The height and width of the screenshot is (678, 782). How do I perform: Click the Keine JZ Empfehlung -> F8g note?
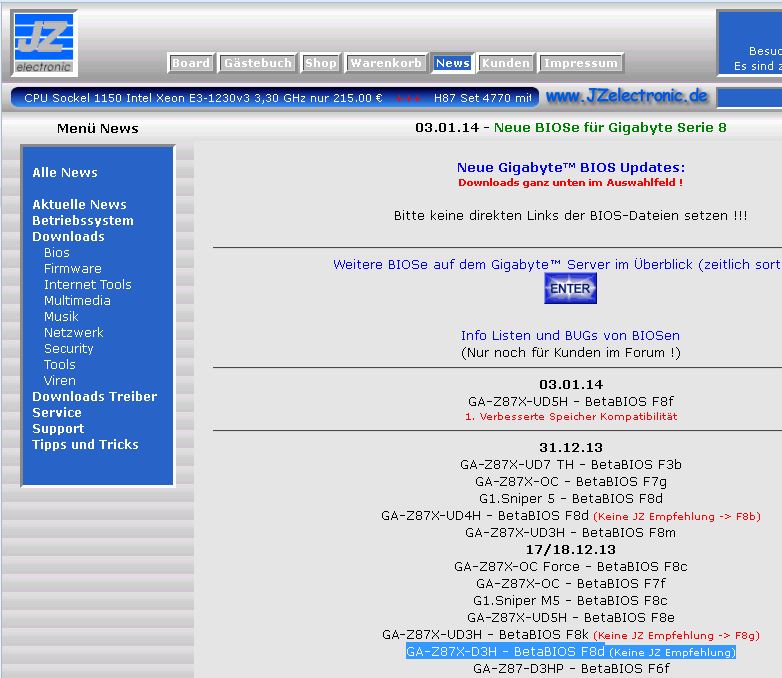click(676, 636)
